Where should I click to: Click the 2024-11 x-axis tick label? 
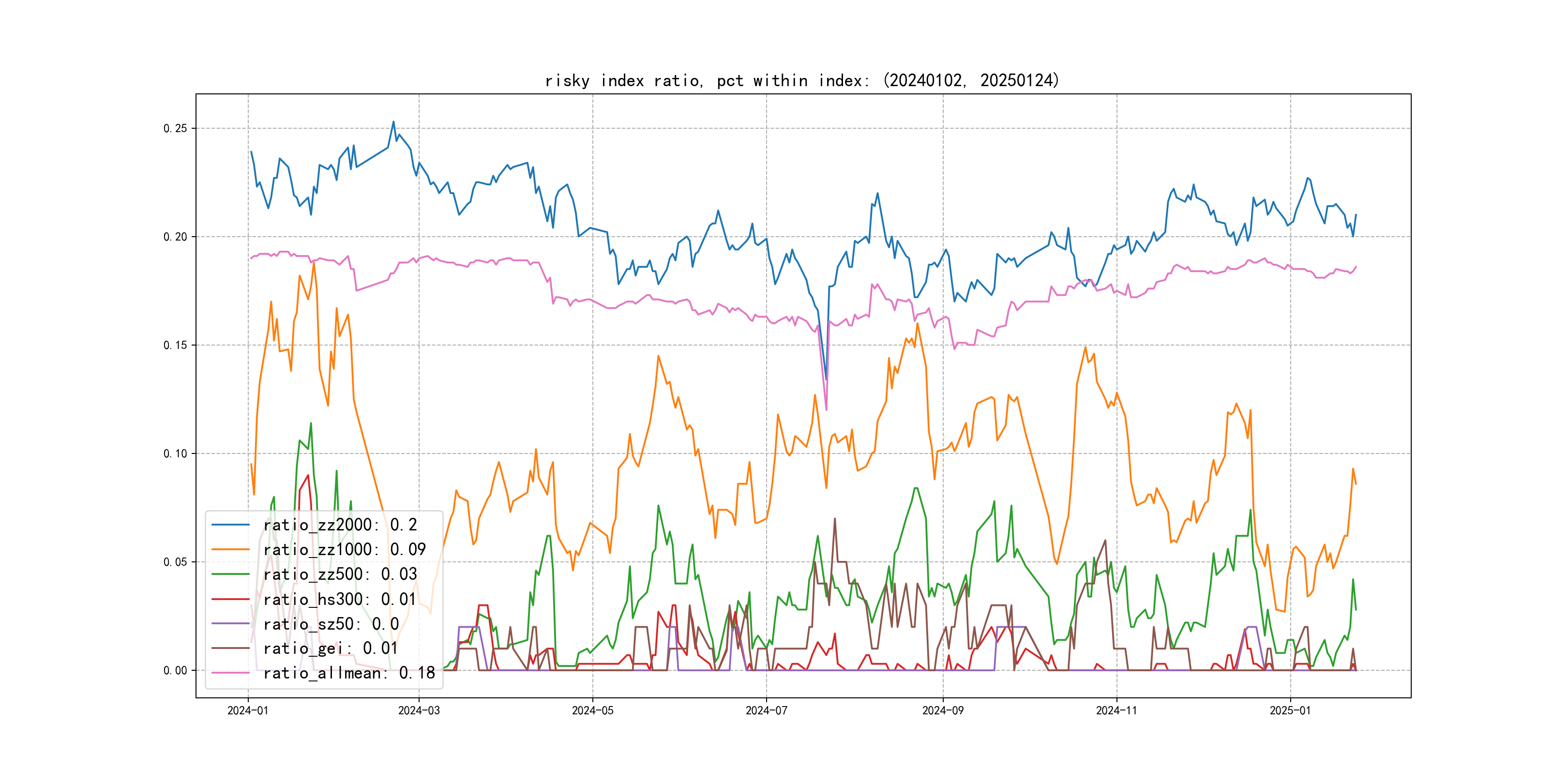(1116, 711)
